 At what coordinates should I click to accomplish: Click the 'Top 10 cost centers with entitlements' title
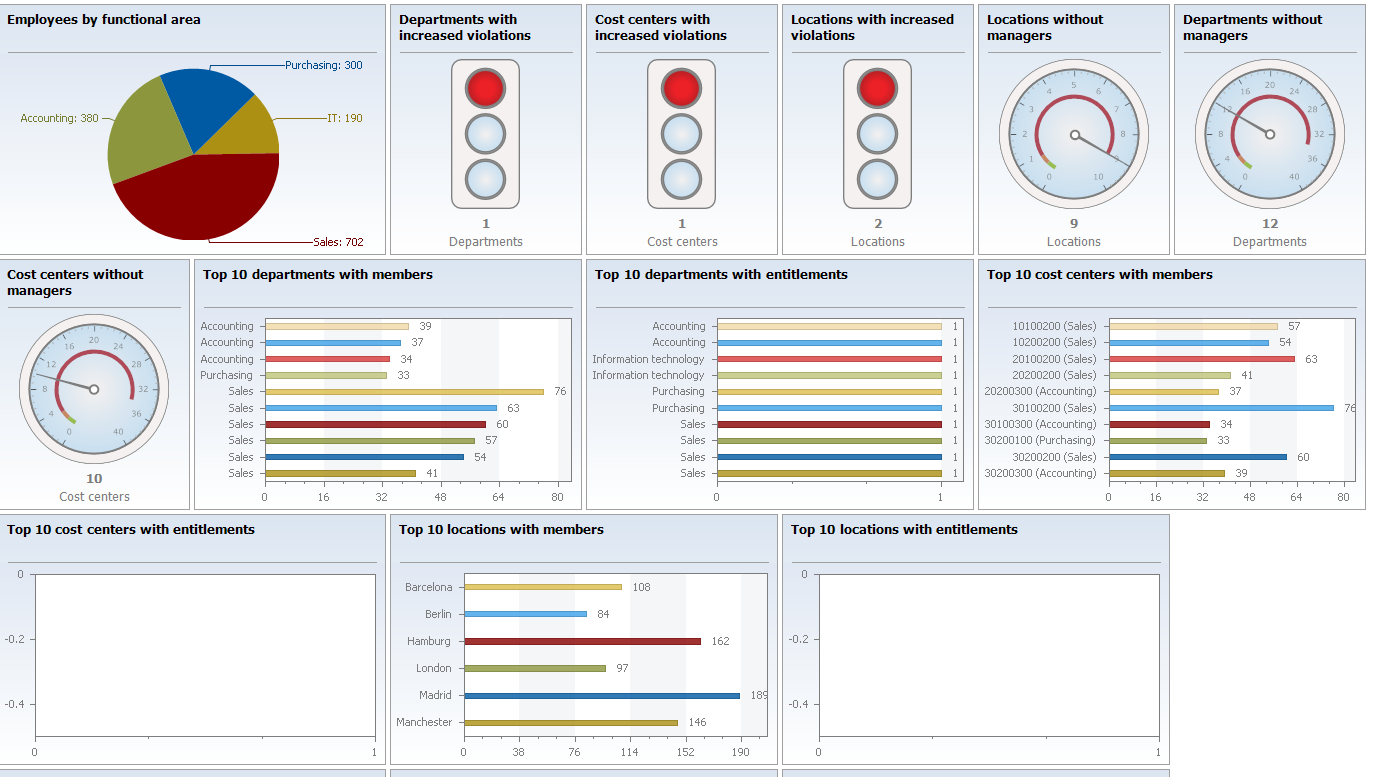131,529
